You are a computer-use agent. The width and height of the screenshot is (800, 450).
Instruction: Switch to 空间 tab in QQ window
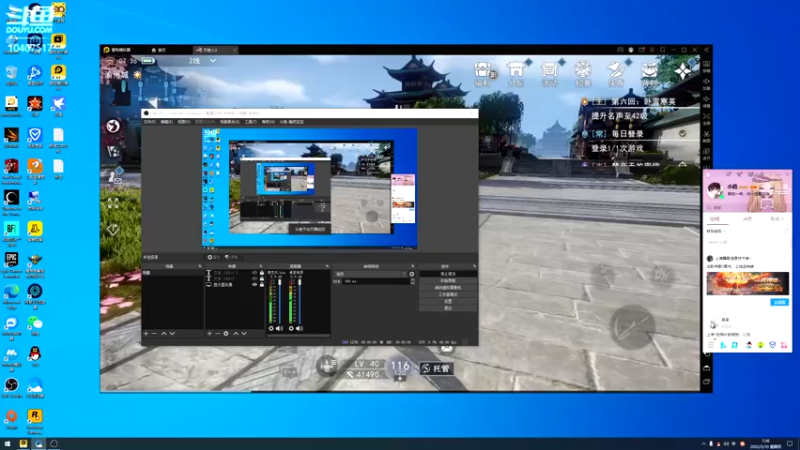click(715, 219)
